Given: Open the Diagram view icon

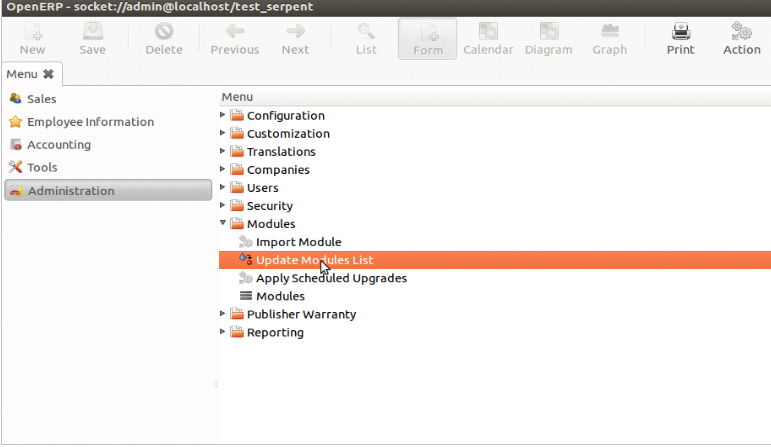Looking at the screenshot, I should 549,30.
